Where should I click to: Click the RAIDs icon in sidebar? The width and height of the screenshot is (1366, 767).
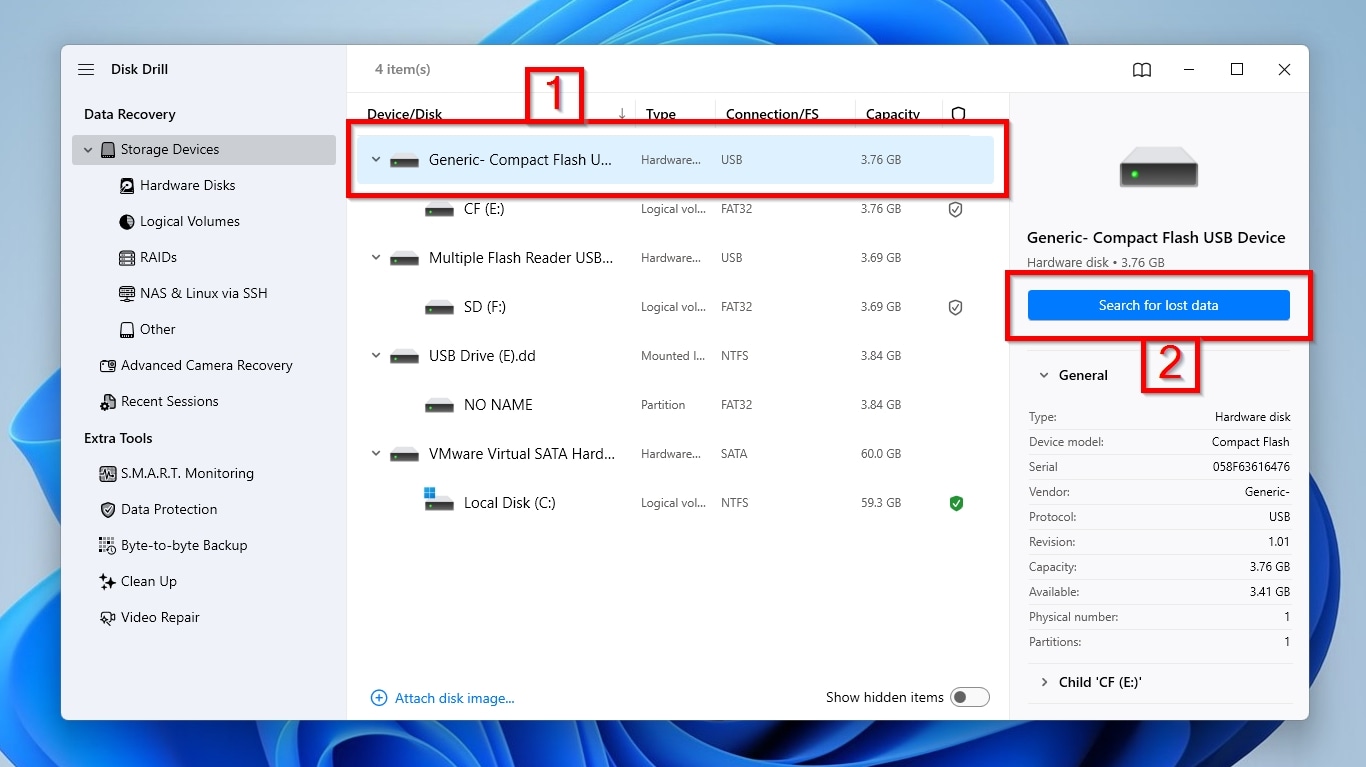pyautogui.click(x=127, y=258)
